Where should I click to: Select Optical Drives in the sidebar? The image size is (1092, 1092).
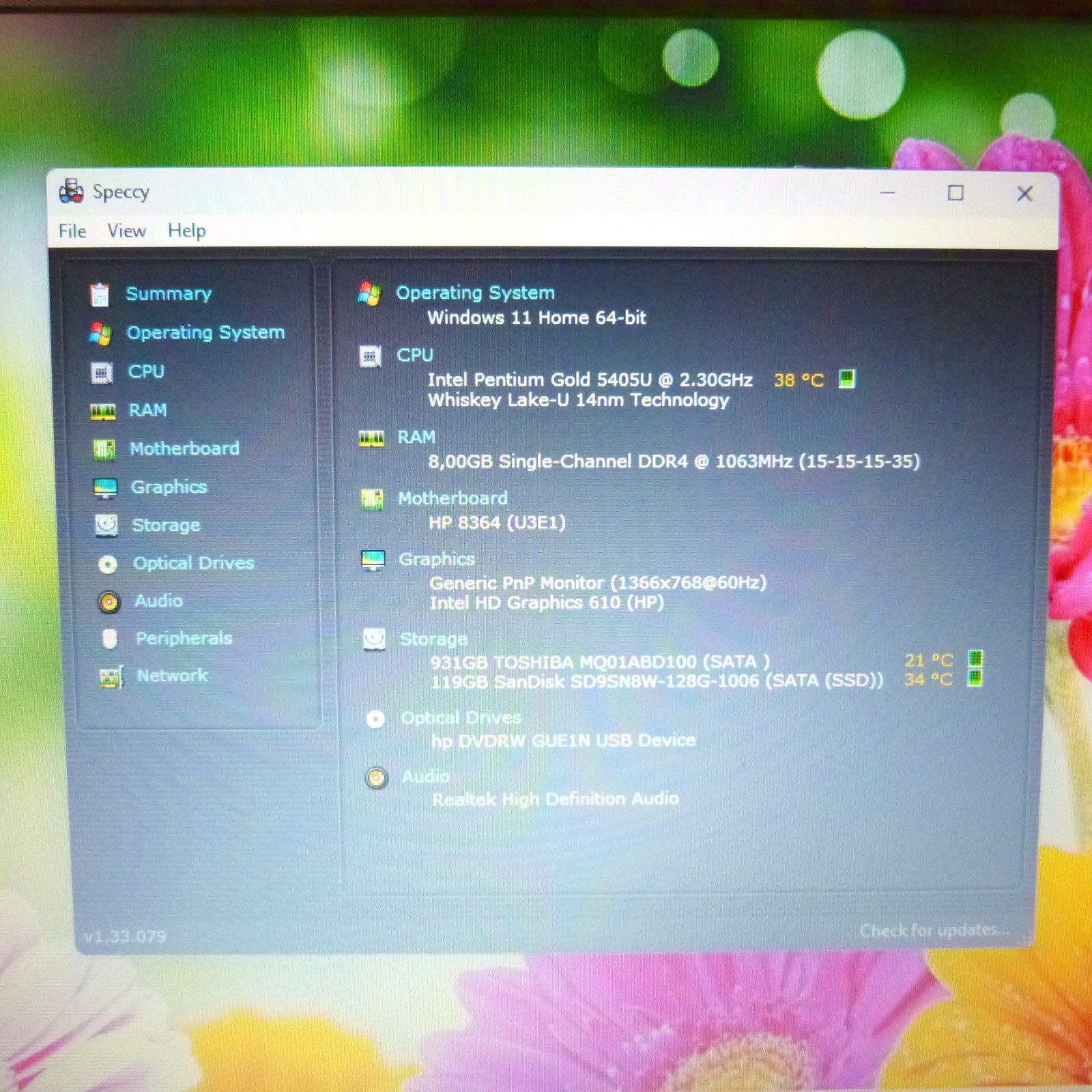click(x=194, y=563)
